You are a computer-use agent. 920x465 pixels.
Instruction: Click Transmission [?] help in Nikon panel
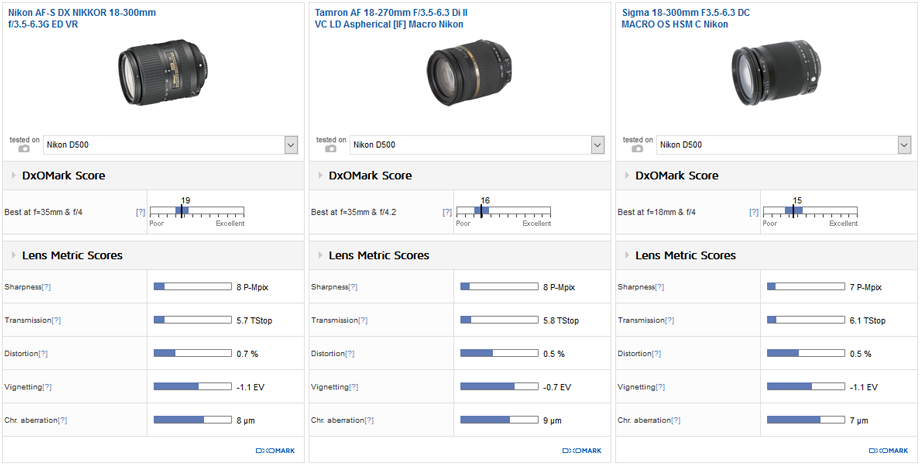coord(56,320)
